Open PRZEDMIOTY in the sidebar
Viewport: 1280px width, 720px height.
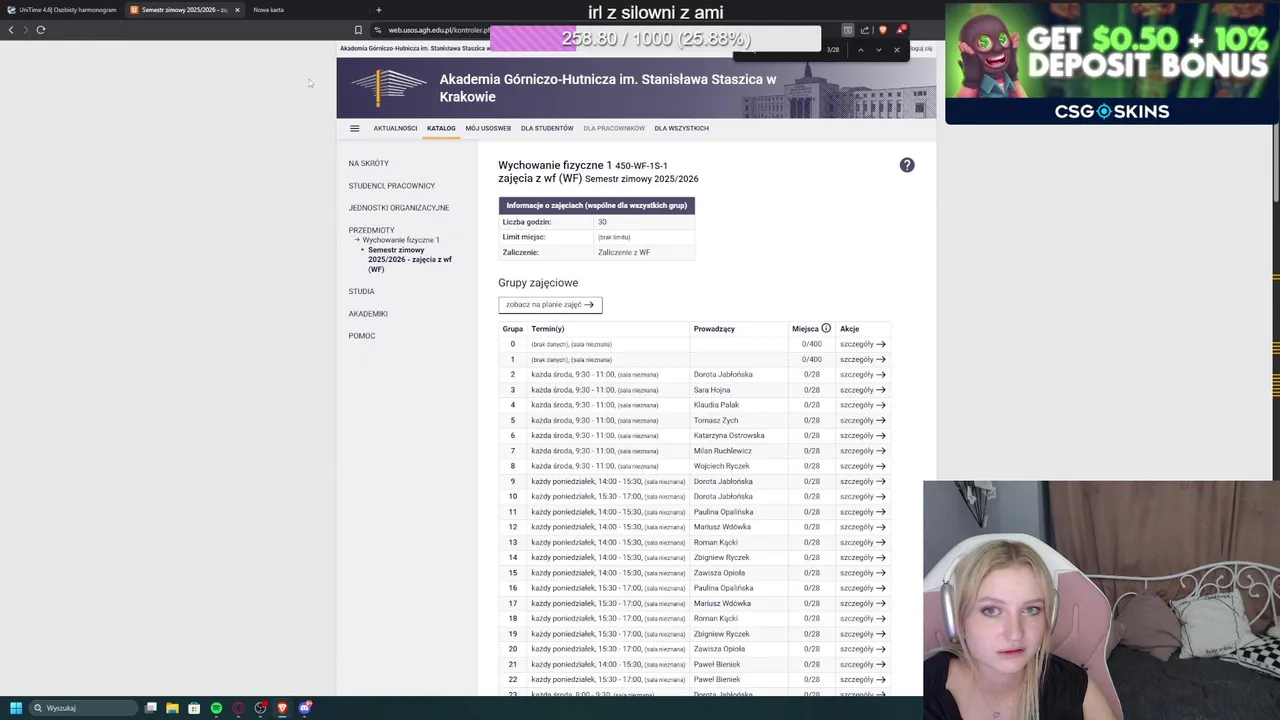(371, 230)
